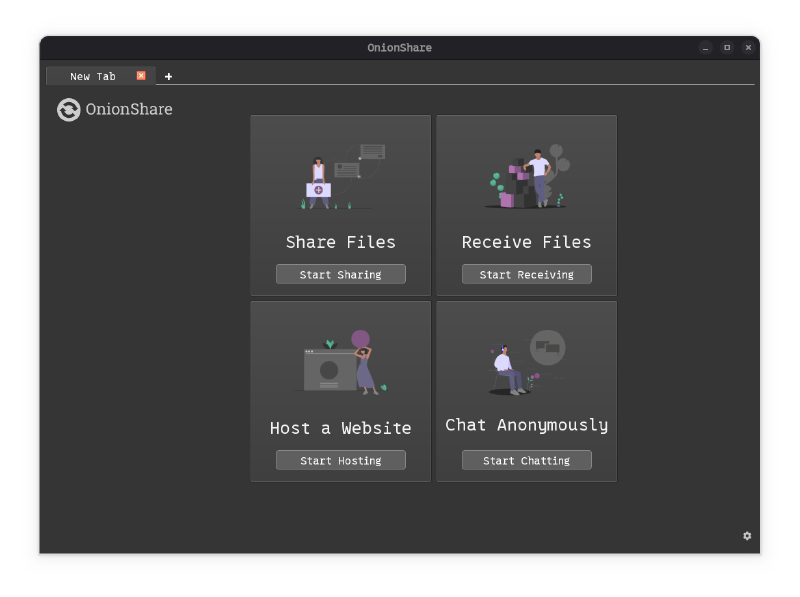Open settings via the gear icon

747,536
